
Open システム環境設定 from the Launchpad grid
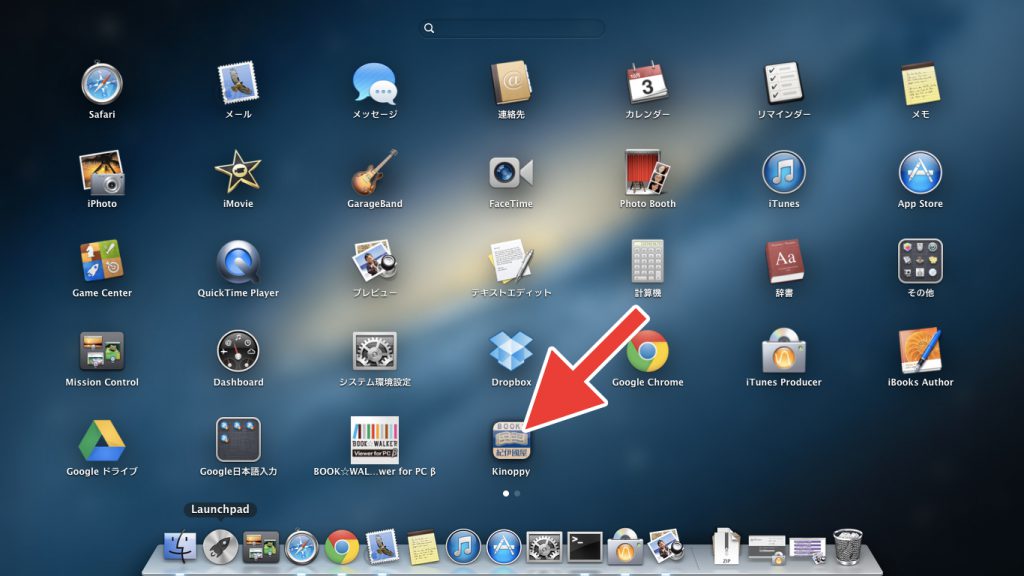pos(375,351)
